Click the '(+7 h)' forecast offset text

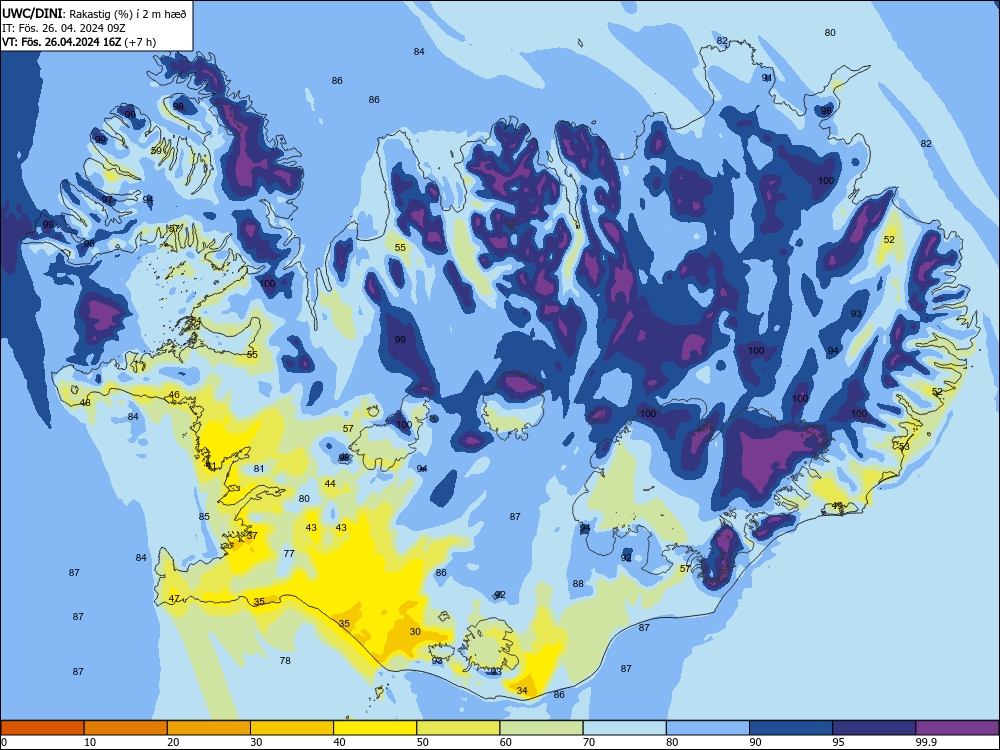click(x=140, y=42)
